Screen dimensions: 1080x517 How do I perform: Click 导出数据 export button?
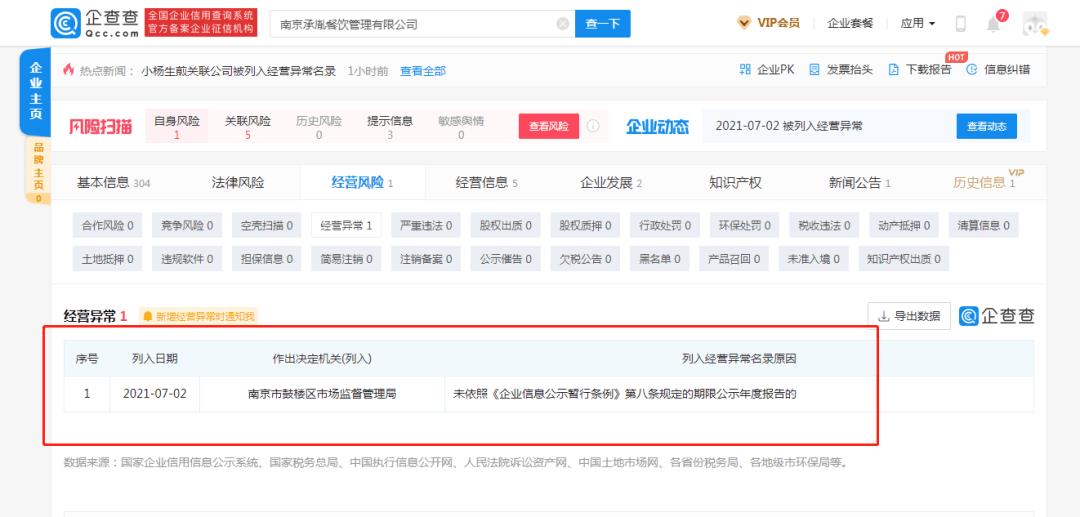909,316
